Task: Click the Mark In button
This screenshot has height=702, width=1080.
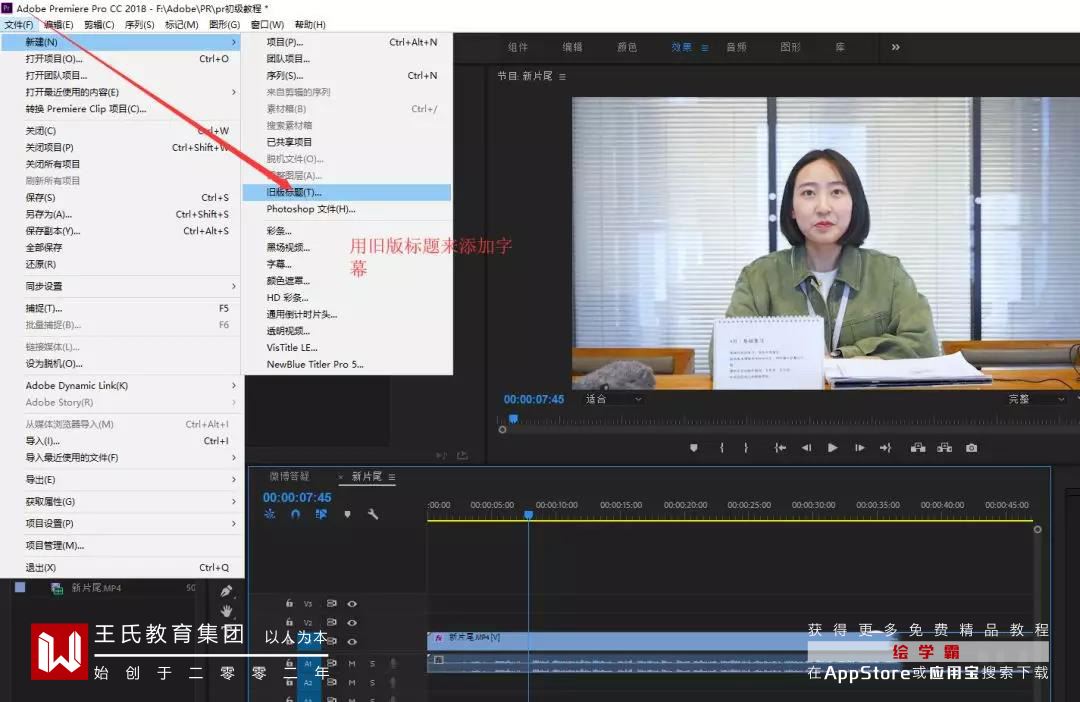Action: 722,448
